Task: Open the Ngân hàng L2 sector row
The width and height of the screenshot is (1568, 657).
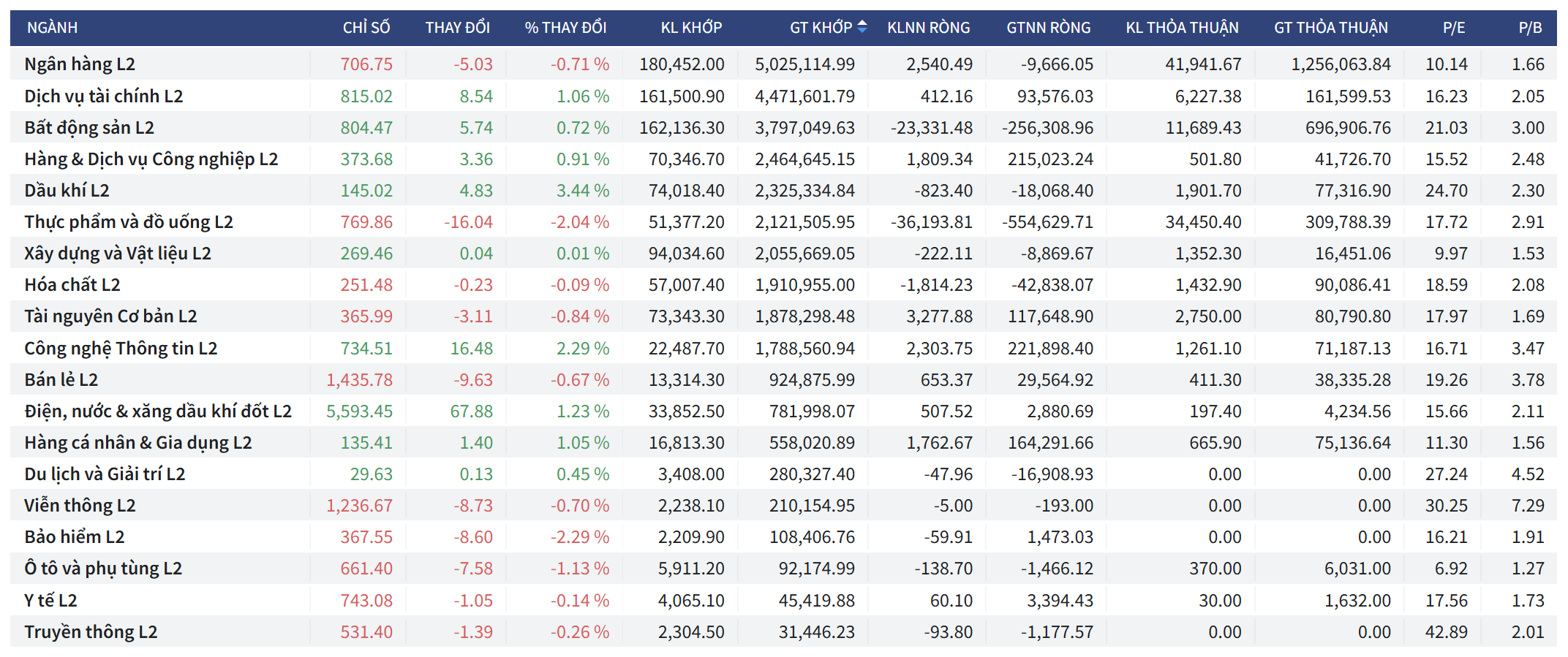Action: (80, 64)
